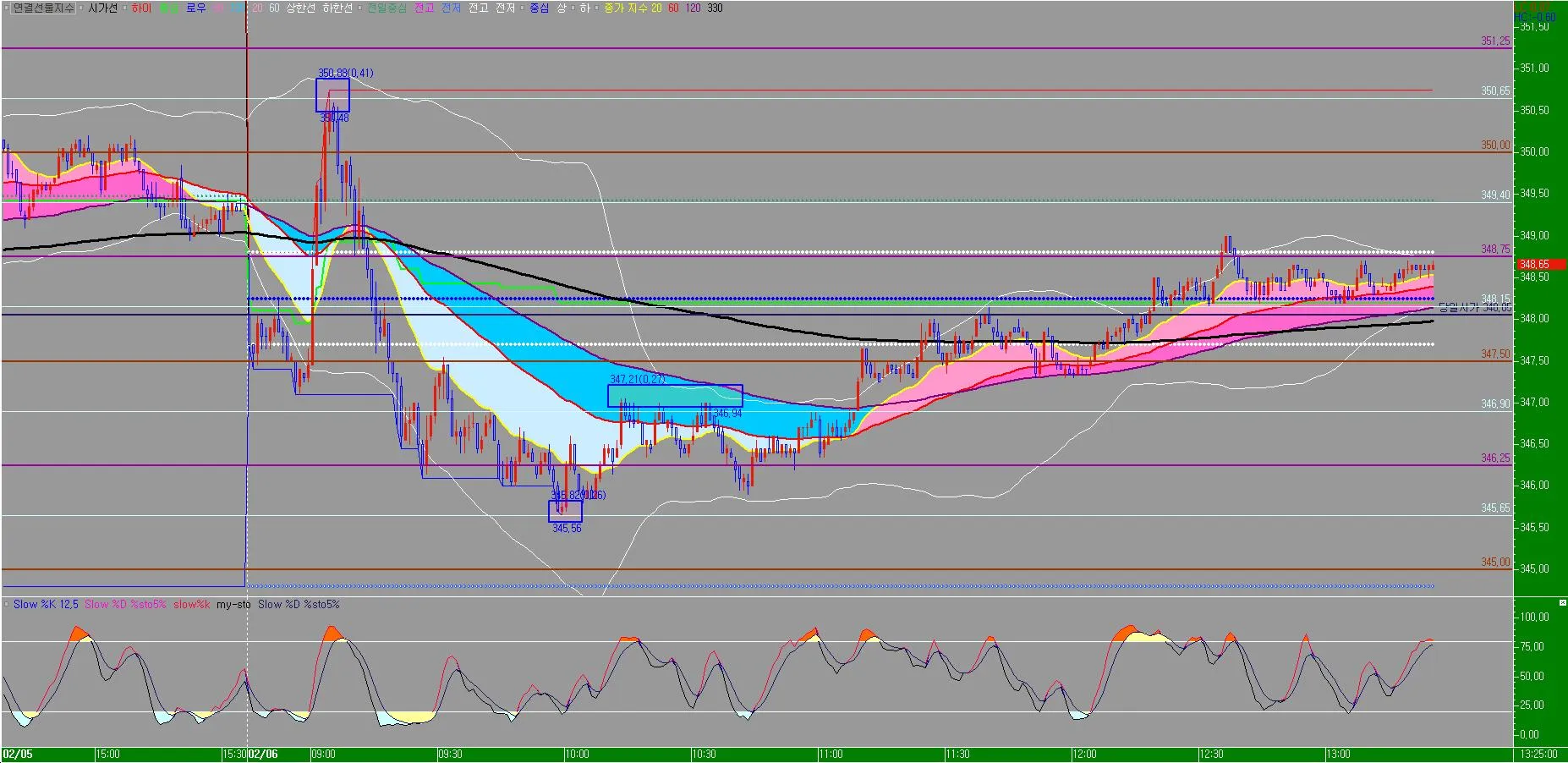Click the 연결선물지수 chart title label
1568x763 pixels.
click(44, 8)
